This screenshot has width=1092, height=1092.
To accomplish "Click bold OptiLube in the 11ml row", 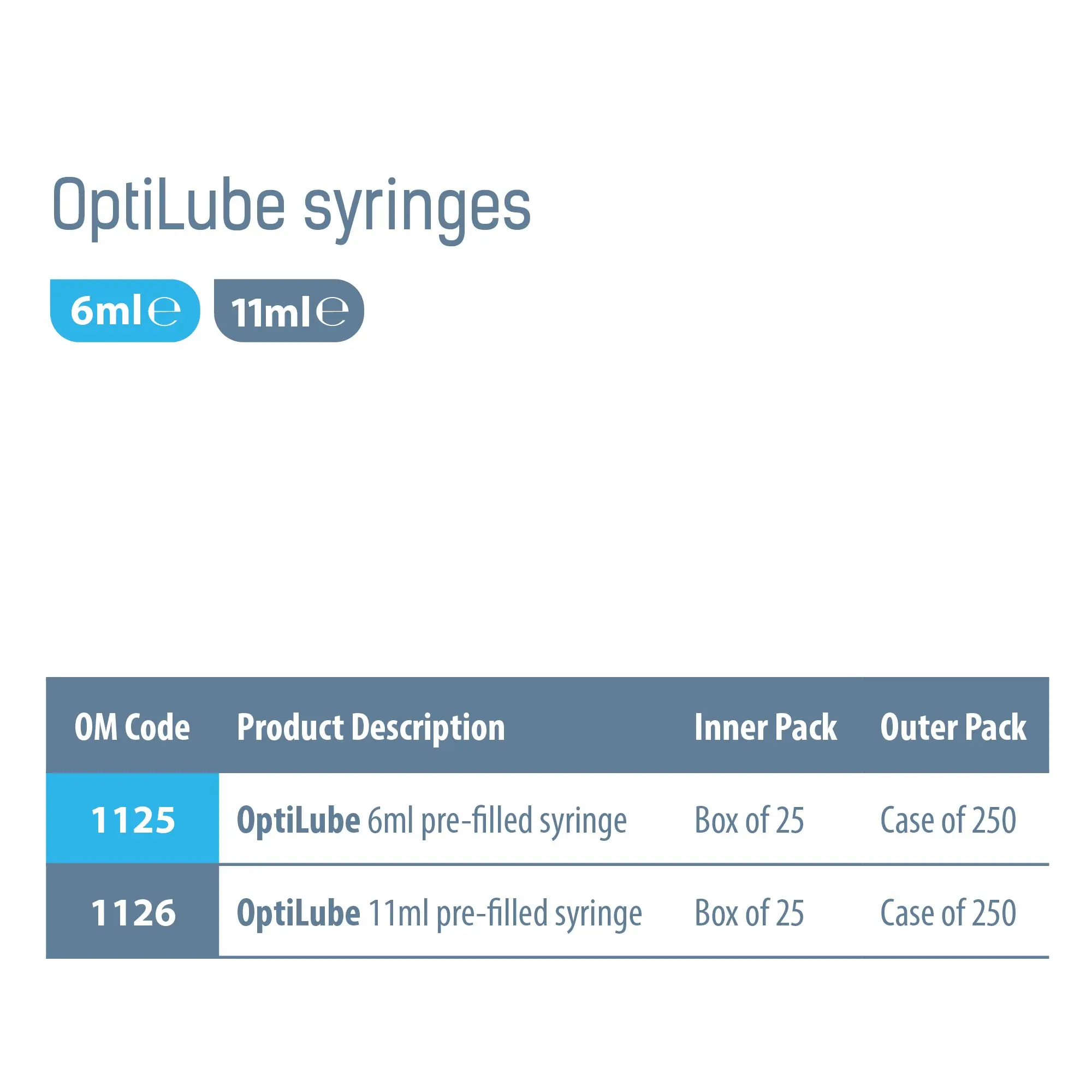I will pyautogui.click(x=298, y=913).
